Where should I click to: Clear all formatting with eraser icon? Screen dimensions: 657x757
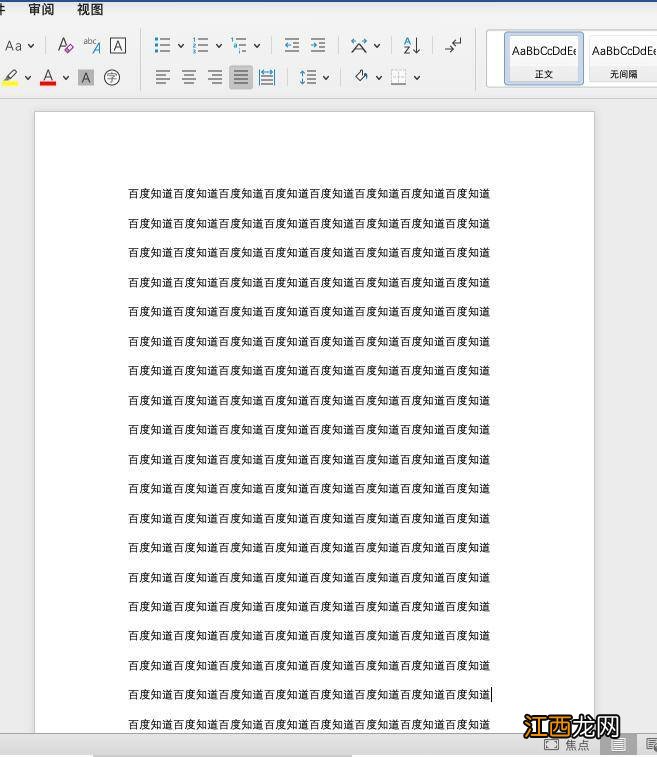point(65,45)
